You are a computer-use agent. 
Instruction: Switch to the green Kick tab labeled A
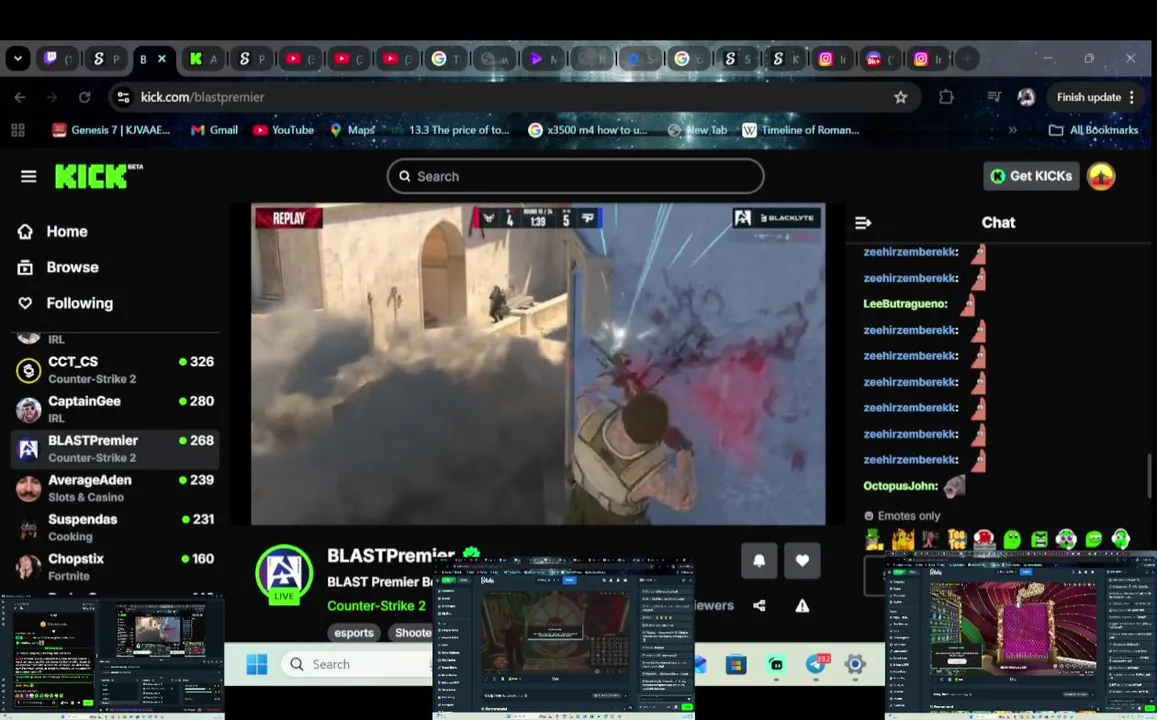tap(203, 59)
